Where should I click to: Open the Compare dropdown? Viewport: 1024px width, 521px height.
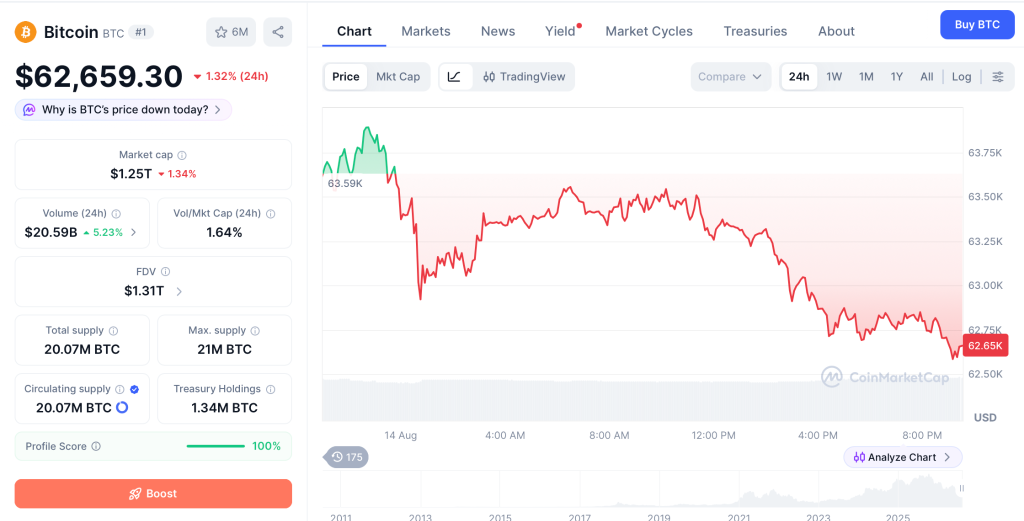tap(730, 76)
